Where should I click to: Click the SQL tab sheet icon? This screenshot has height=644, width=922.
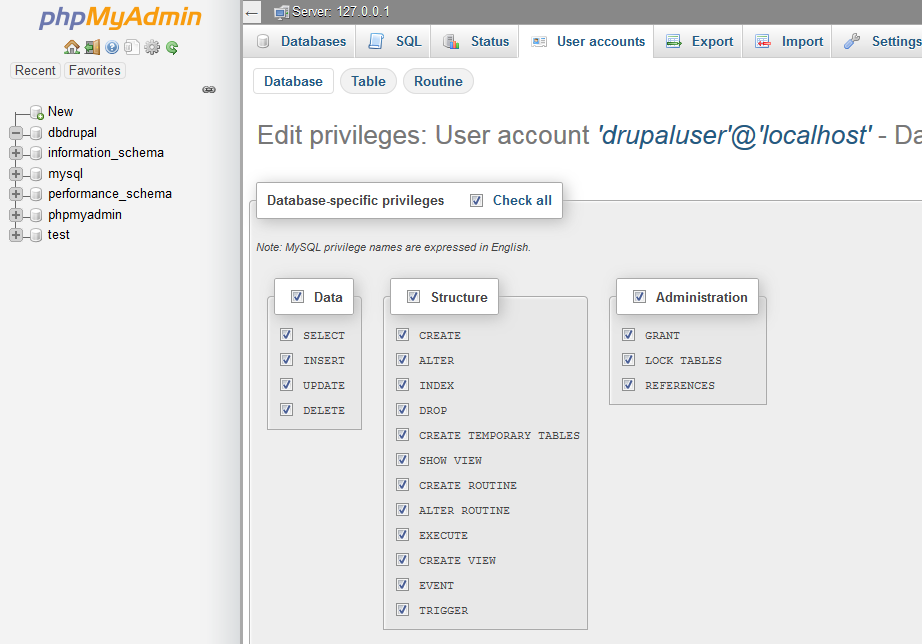[376, 41]
